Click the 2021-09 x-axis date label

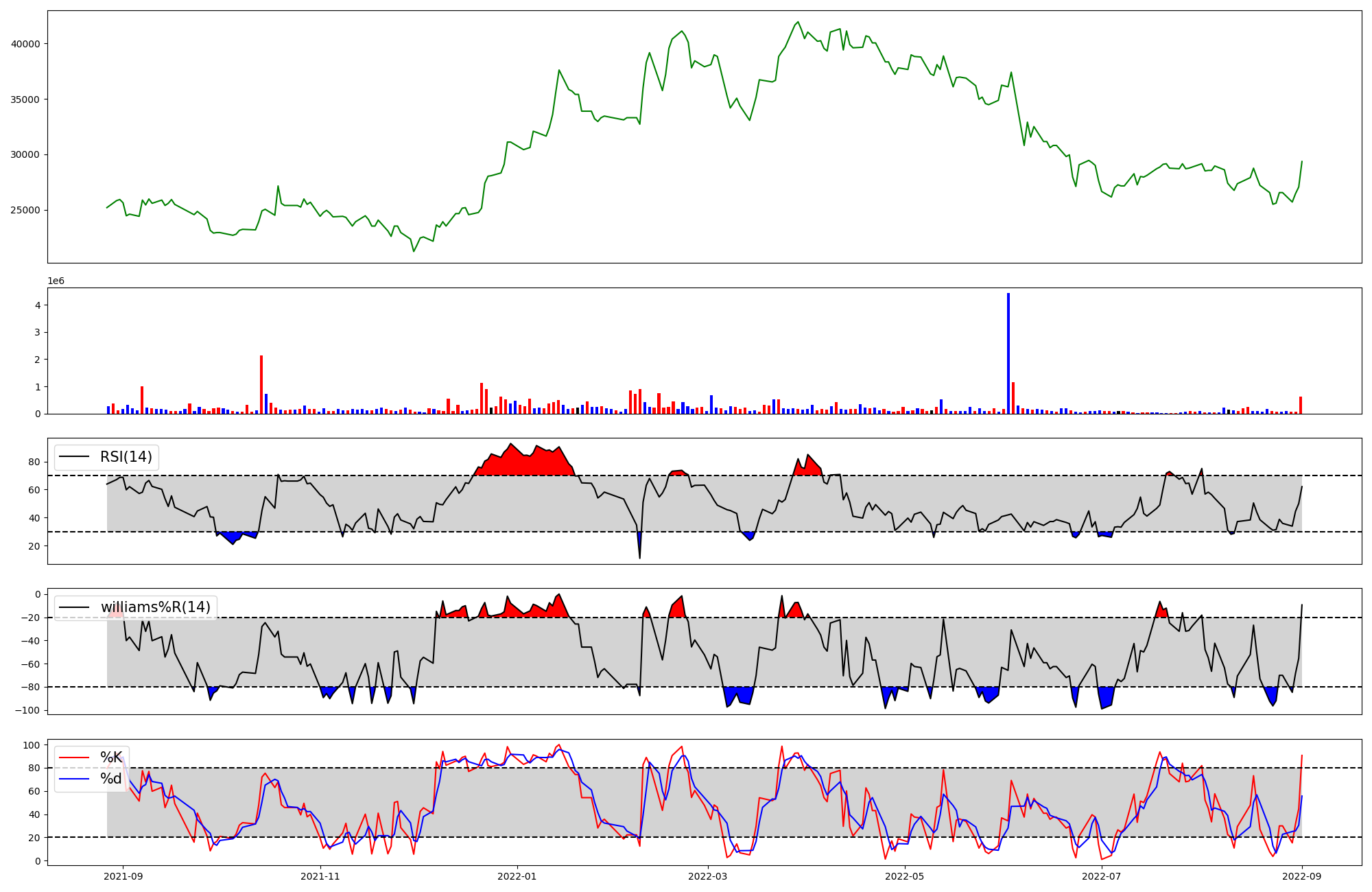[x=123, y=876]
